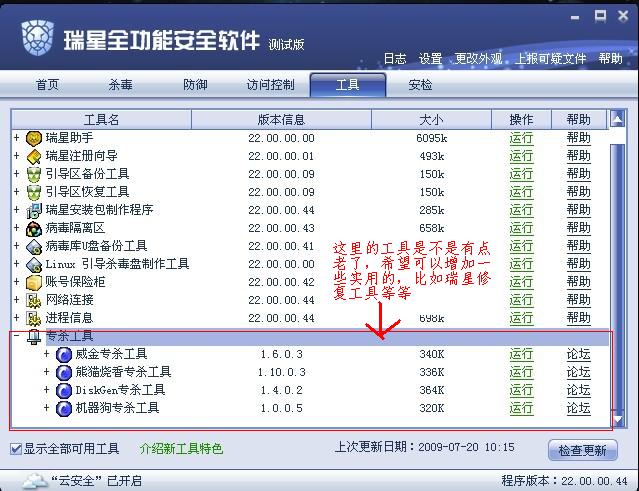Viewport: 639px width, 491px height.
Task: Click the 引导区恢复工具 icon
Action: pos(34,192)
